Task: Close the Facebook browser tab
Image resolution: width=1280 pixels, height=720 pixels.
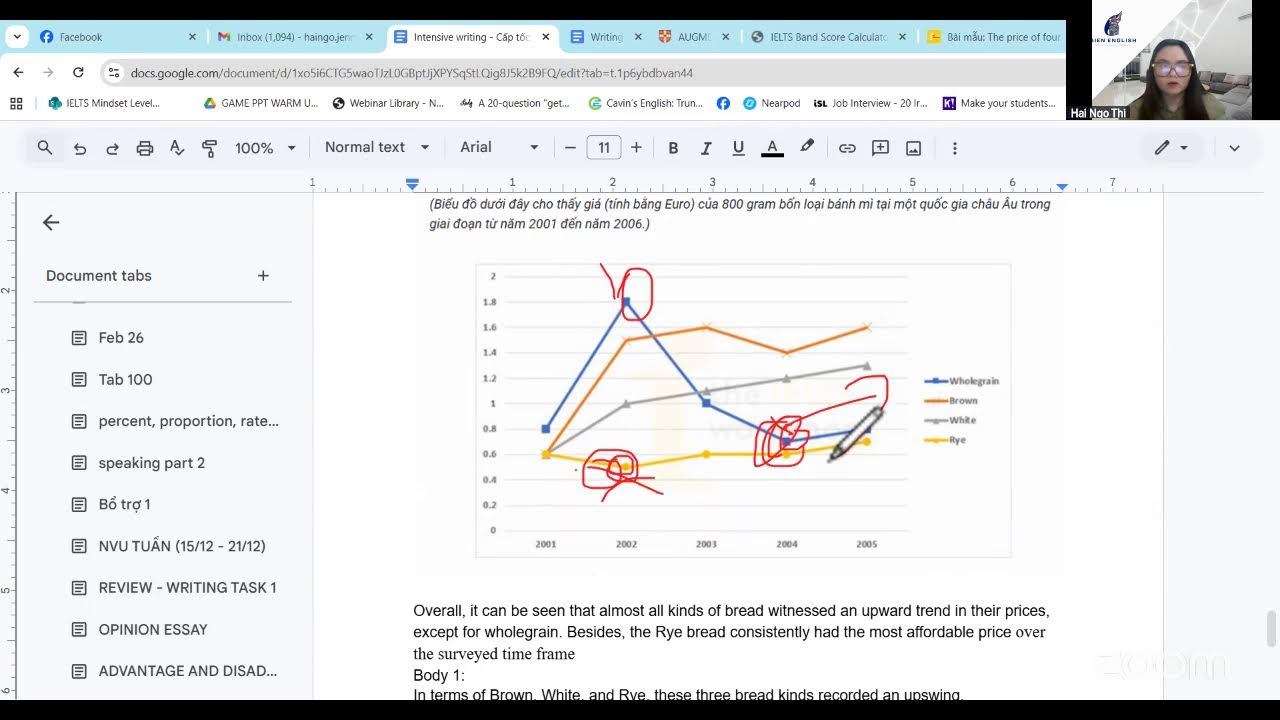Action: (192, 37)
